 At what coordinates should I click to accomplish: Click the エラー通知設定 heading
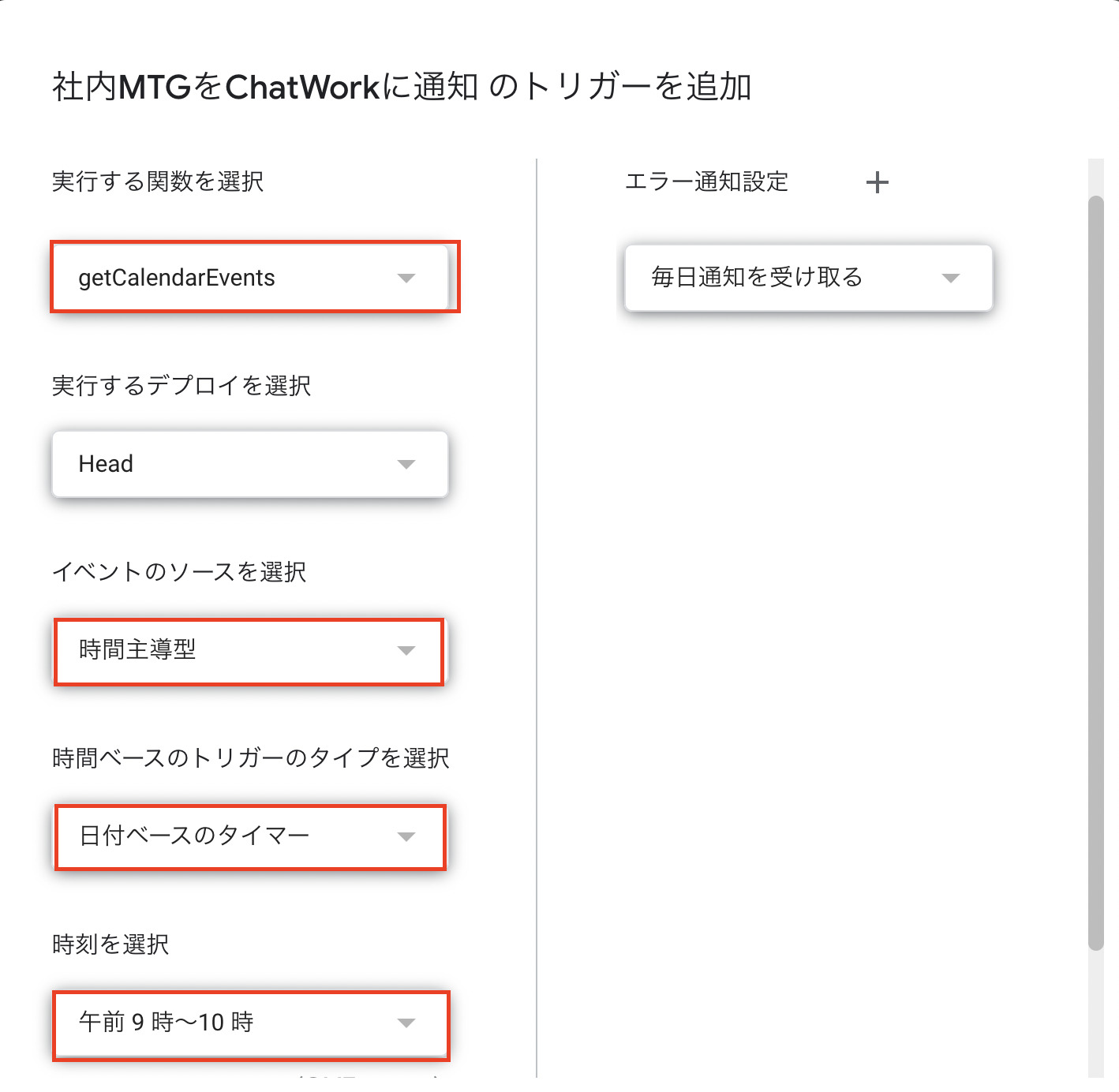[706, 181]
